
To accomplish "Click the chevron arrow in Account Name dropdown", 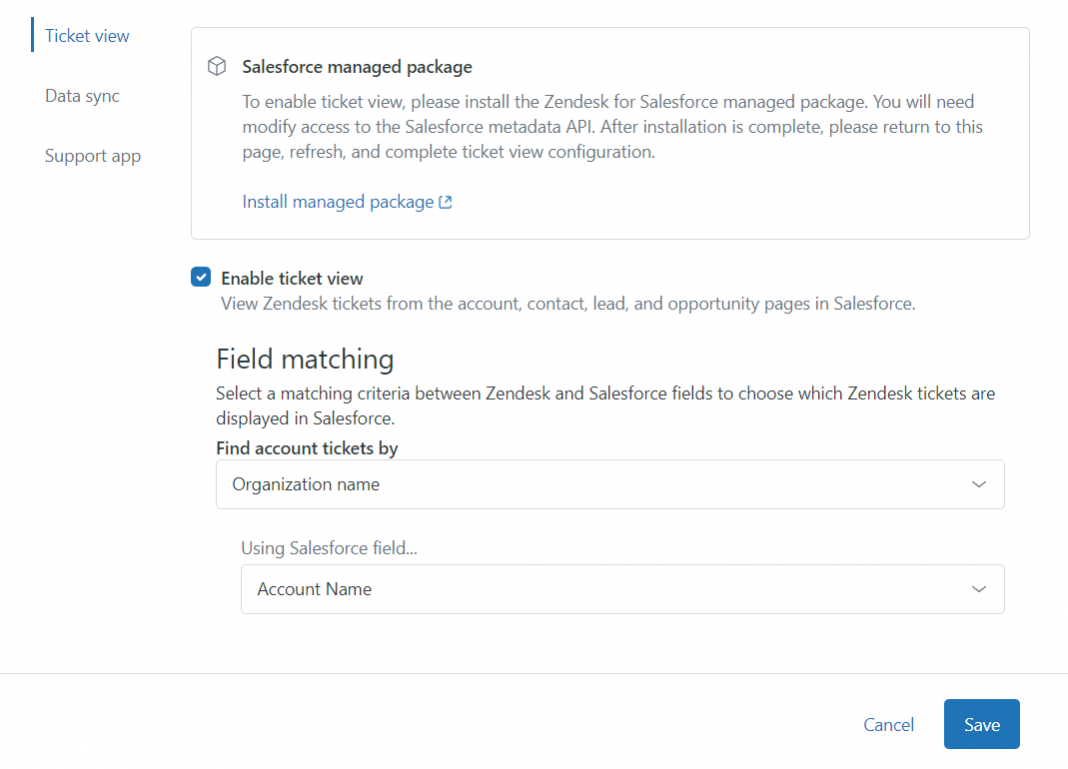I will (978, 589).
